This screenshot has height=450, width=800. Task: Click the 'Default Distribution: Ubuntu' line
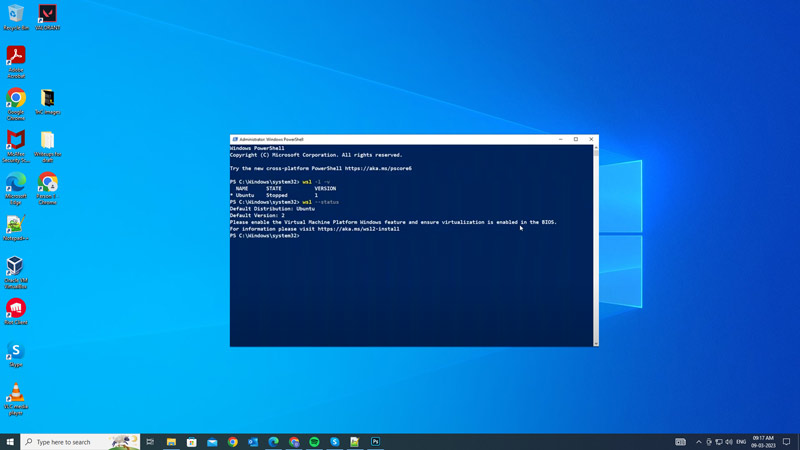[272, 209]
